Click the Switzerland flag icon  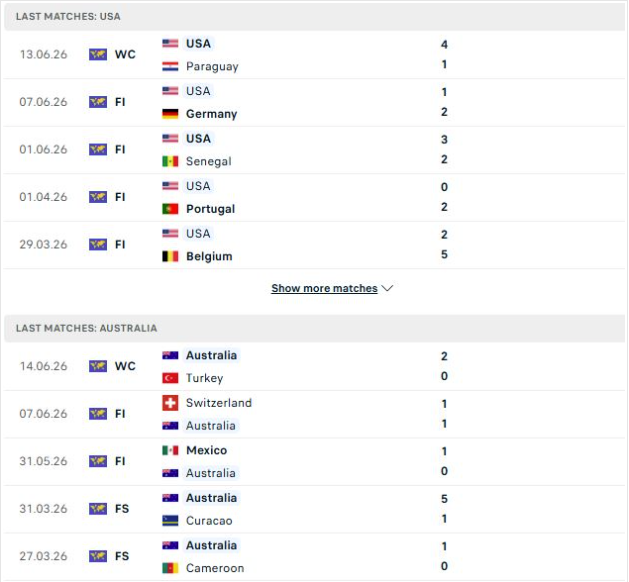[170, 403]
